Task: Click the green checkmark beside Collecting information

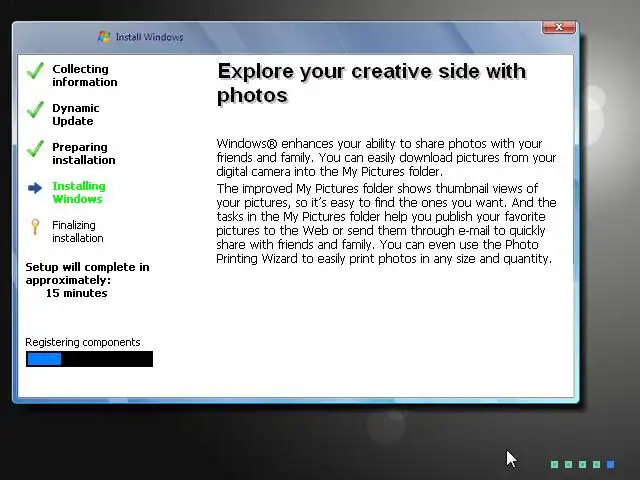Action: tap(36, 71)
